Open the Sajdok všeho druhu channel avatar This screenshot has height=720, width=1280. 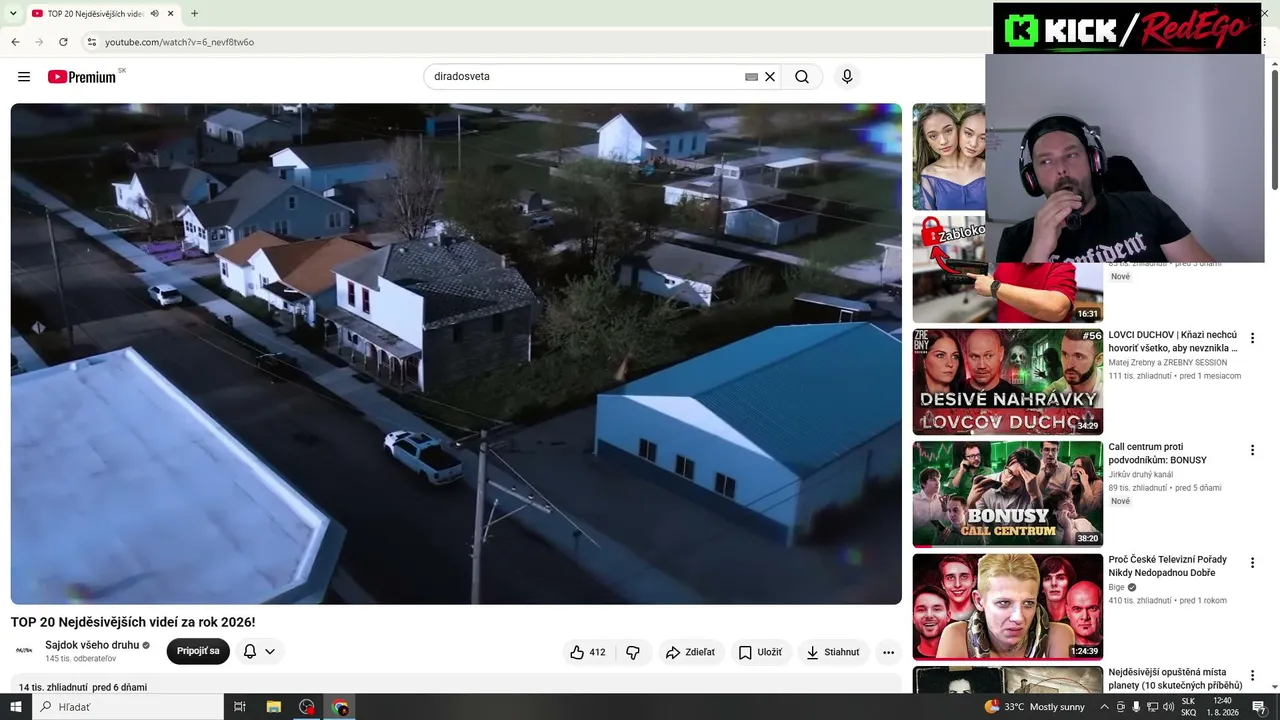click(24, 651)
